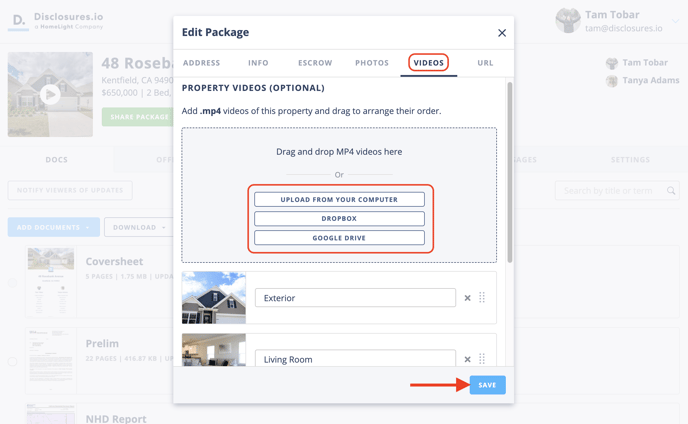This screenshot has height=424, width=688.
Task: Open the Tam Tobar account menu chevron
Action: click(676, 21)
